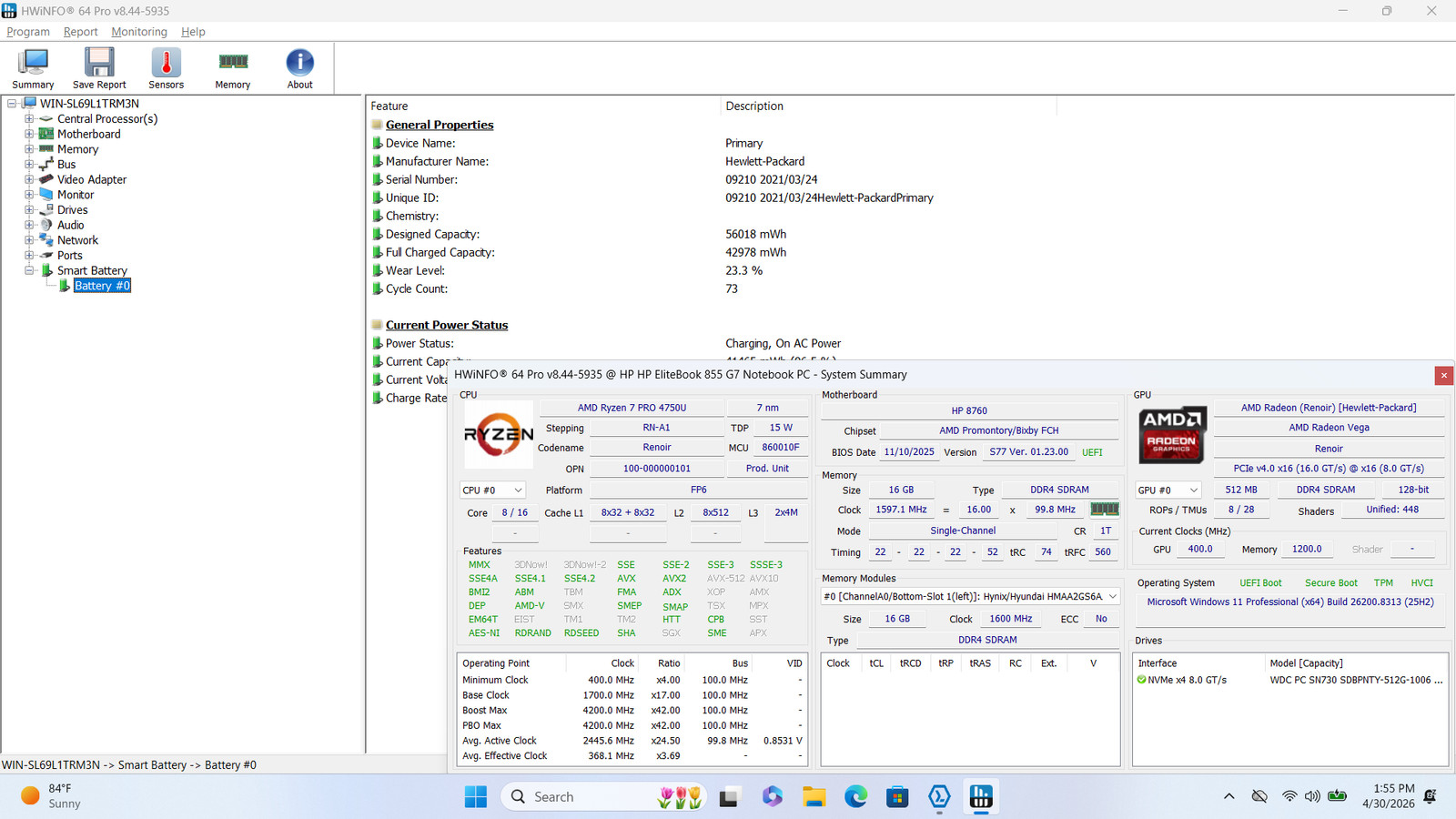Open the CPU #0 dropdown

(x=493, y=490)
